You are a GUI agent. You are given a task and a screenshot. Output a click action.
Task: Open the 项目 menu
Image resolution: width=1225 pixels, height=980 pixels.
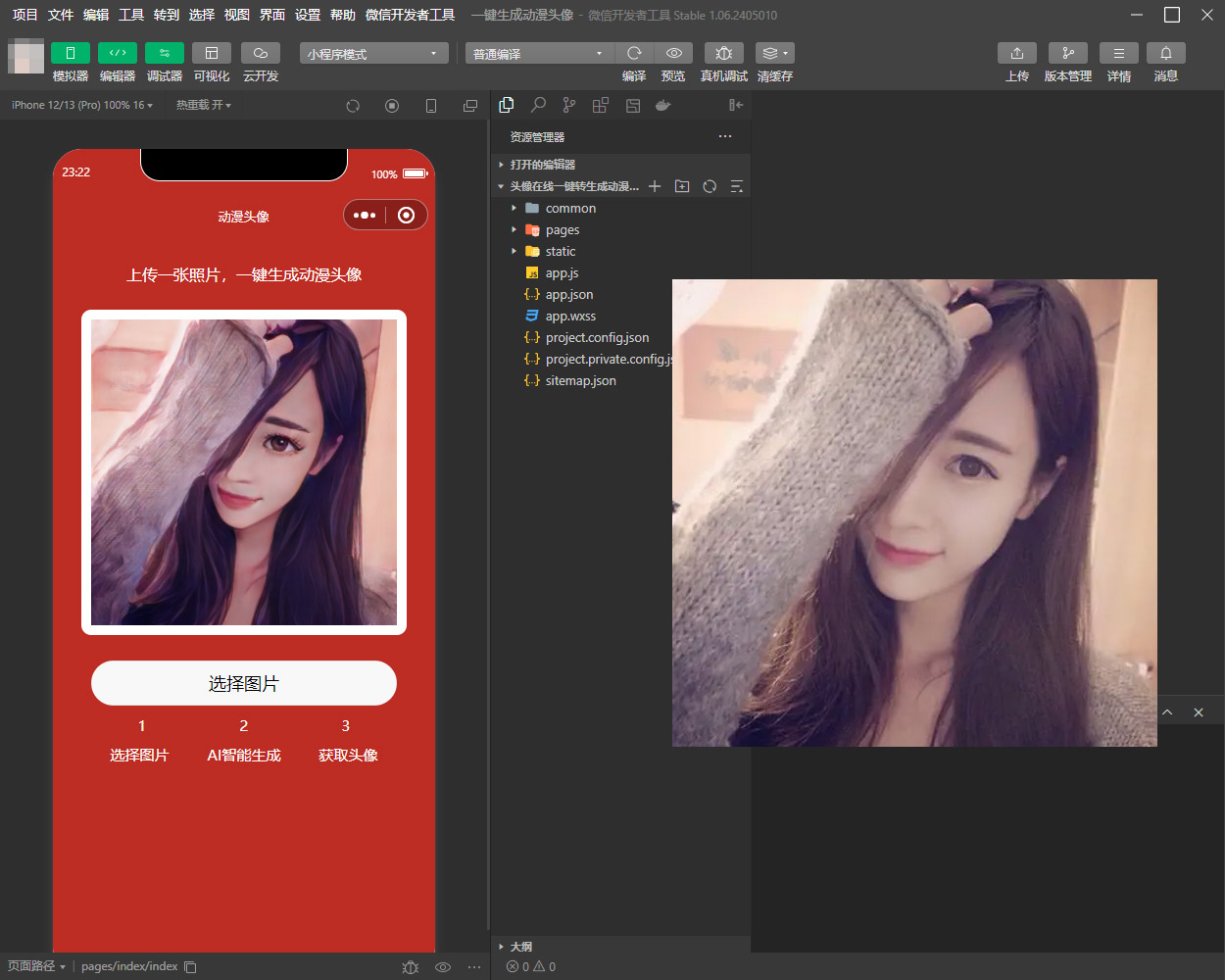24,15
